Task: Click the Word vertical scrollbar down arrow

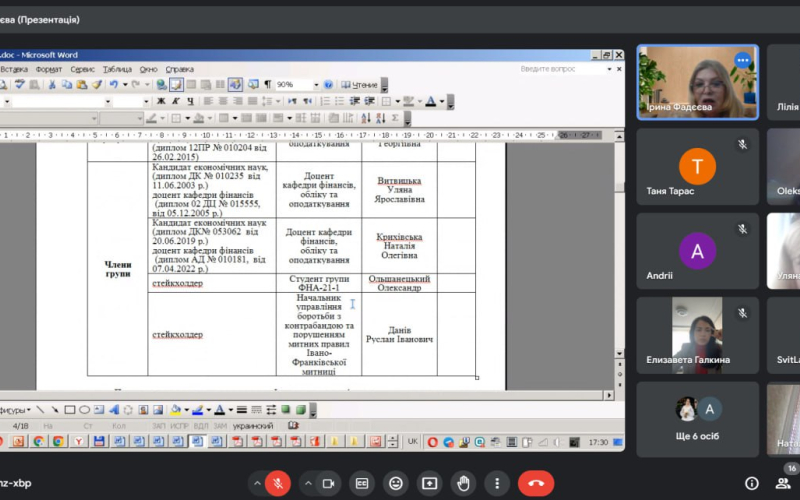Action: 619,353
